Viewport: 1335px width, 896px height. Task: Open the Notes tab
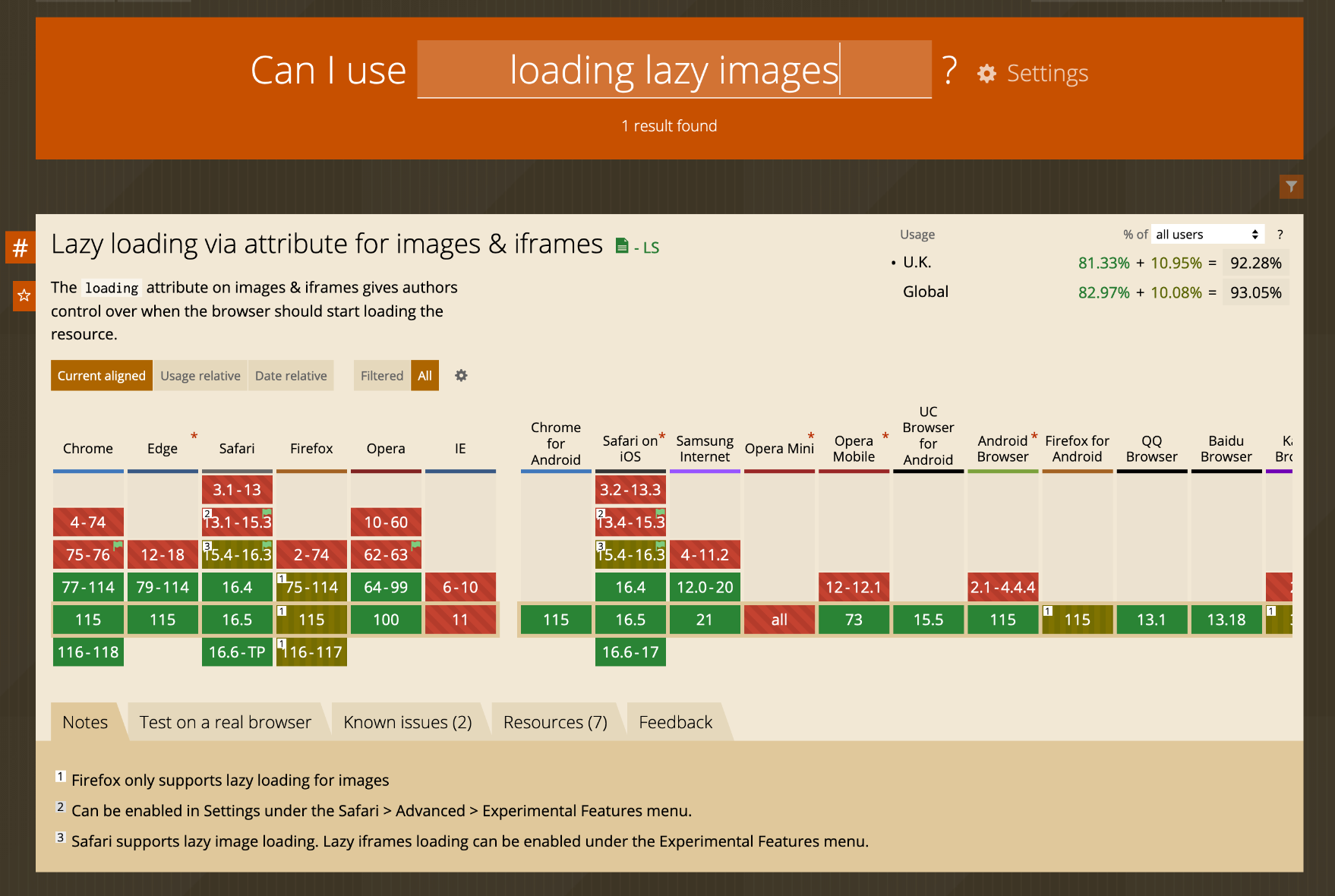point(85,722)
